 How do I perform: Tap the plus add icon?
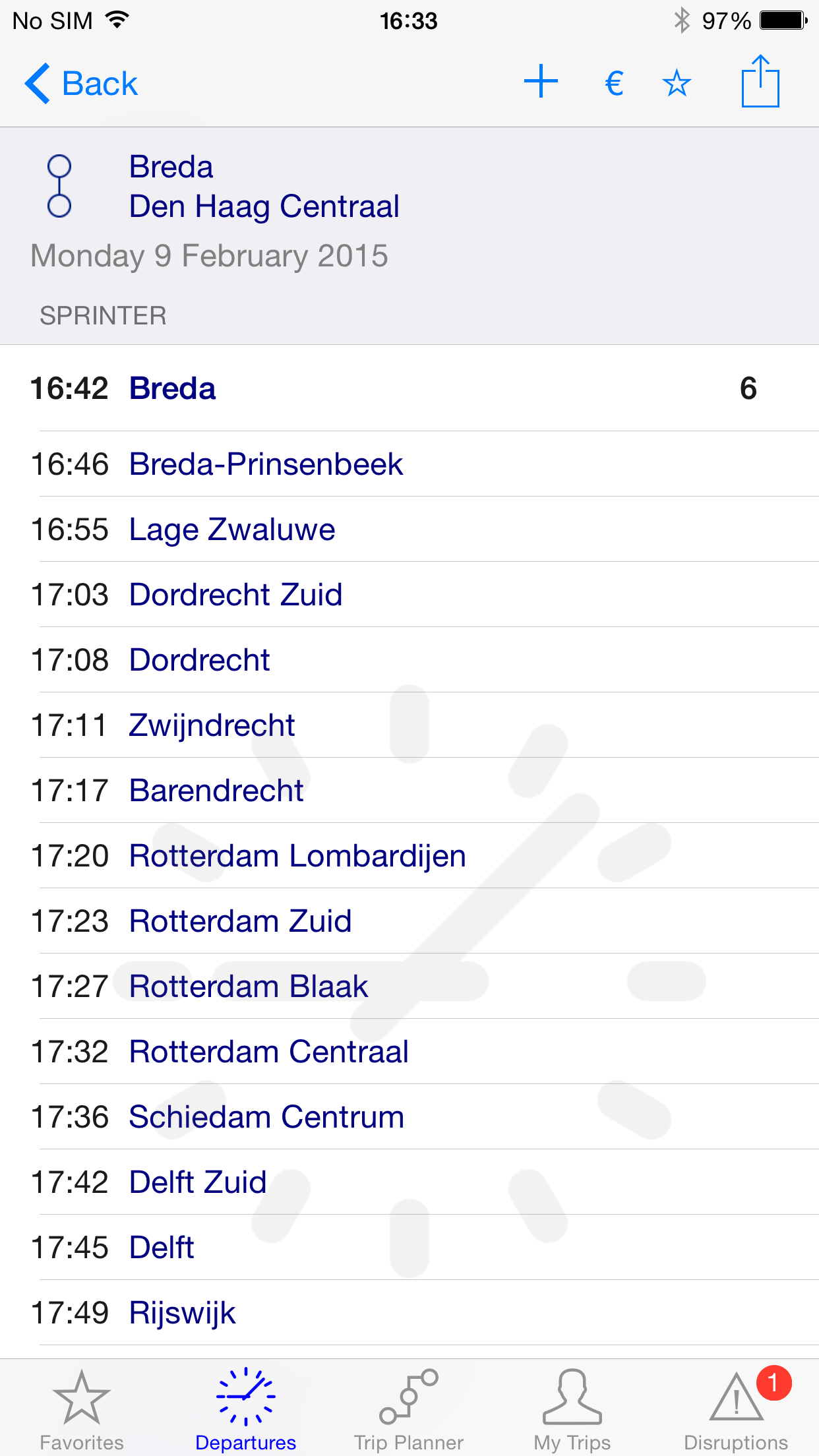tap(541, 82)
